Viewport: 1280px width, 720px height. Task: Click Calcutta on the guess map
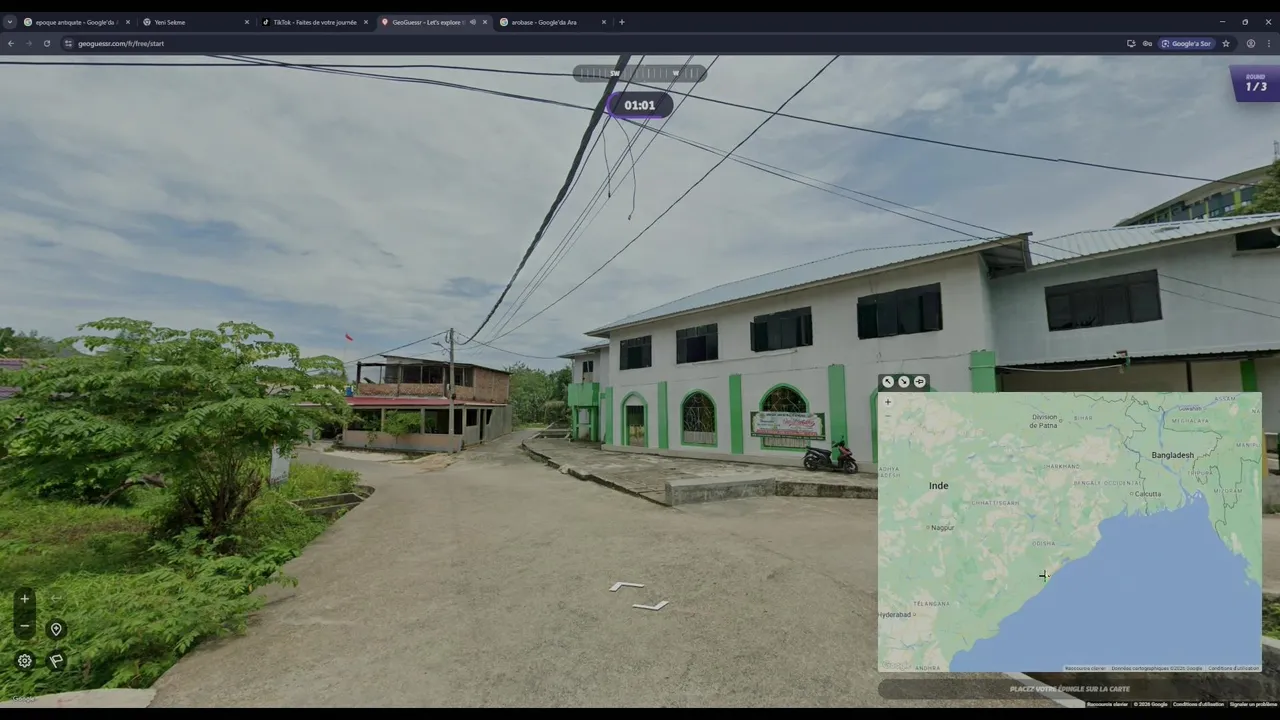(1147, 494)
